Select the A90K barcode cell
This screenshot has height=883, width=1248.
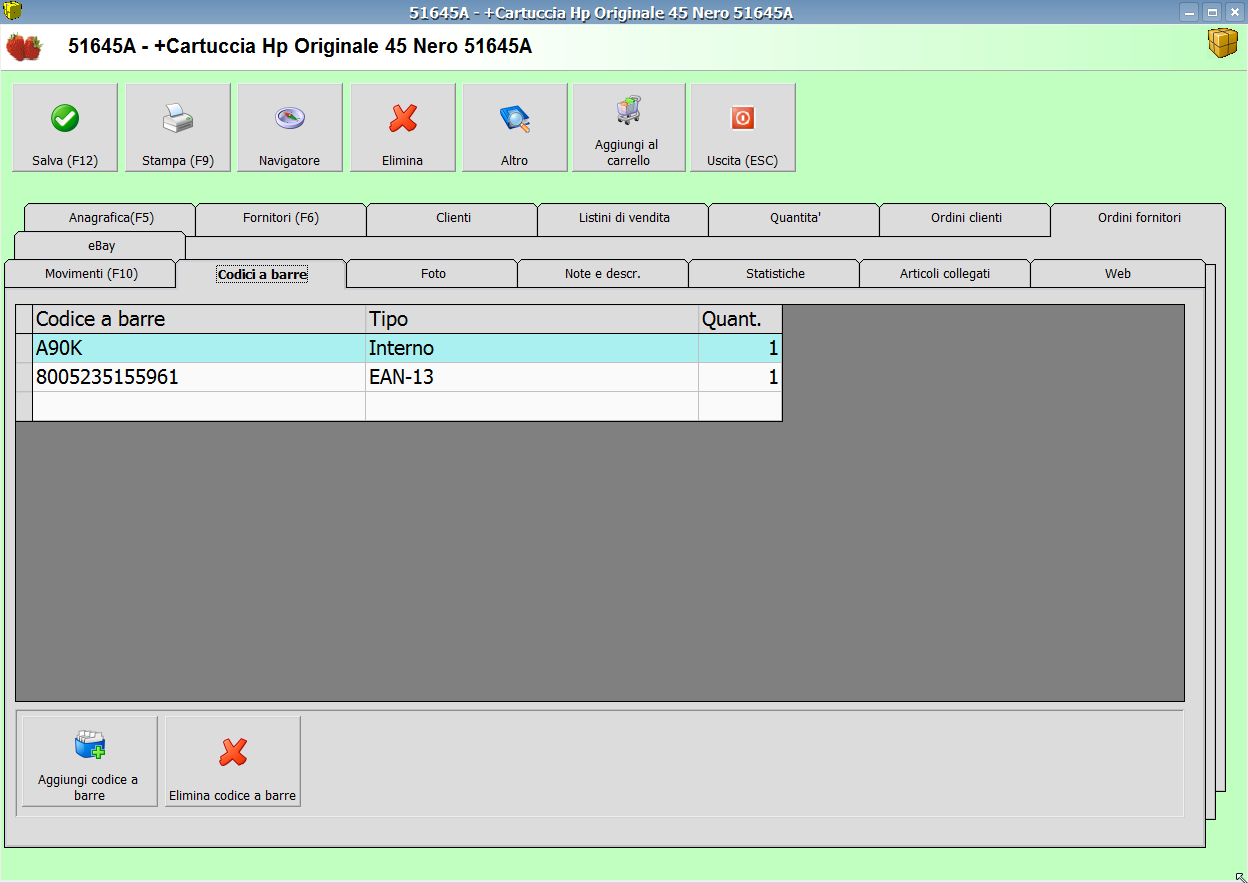[199, 348]
